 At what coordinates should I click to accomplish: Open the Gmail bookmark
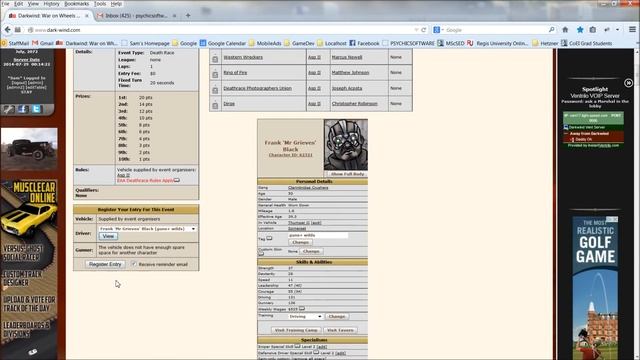[x=42, y=43]
